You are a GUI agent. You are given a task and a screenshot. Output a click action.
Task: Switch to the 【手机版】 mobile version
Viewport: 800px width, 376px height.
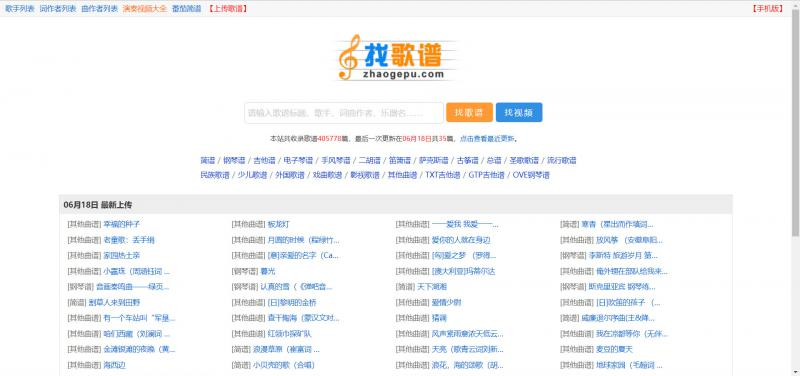tap(767, 9)
